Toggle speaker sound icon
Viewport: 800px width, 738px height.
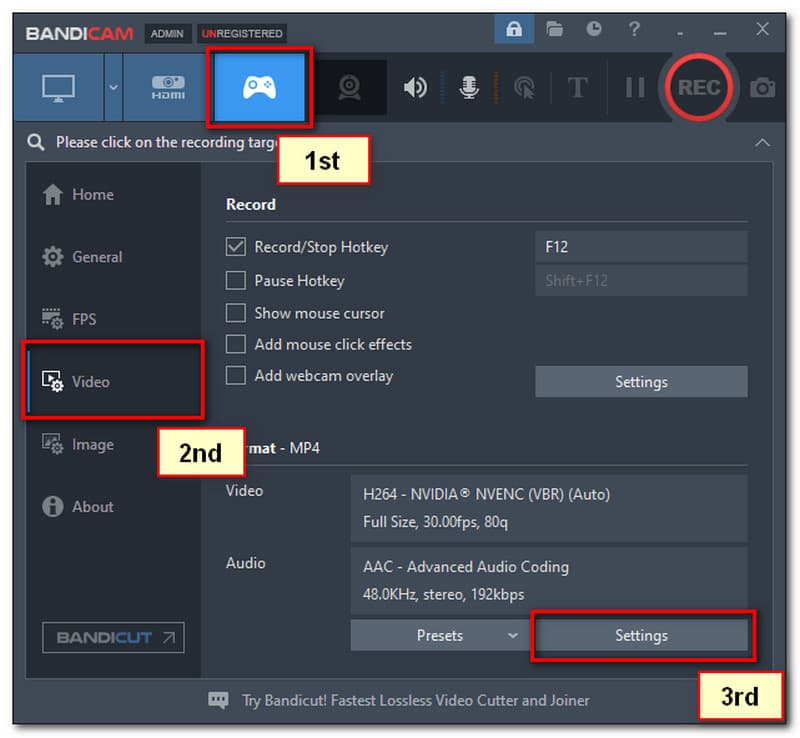(415, 87)
